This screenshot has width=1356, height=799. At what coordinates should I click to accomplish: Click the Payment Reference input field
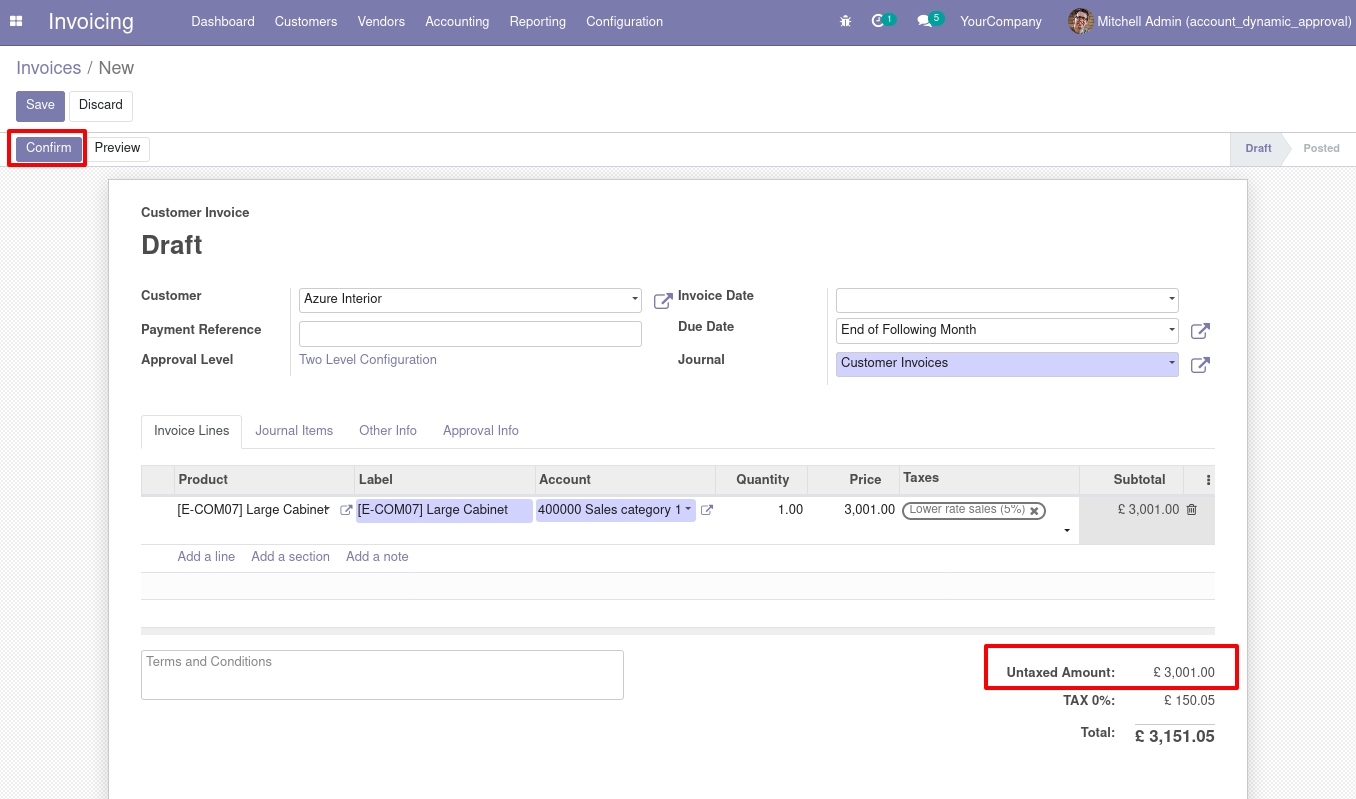(x=470, y=334)
